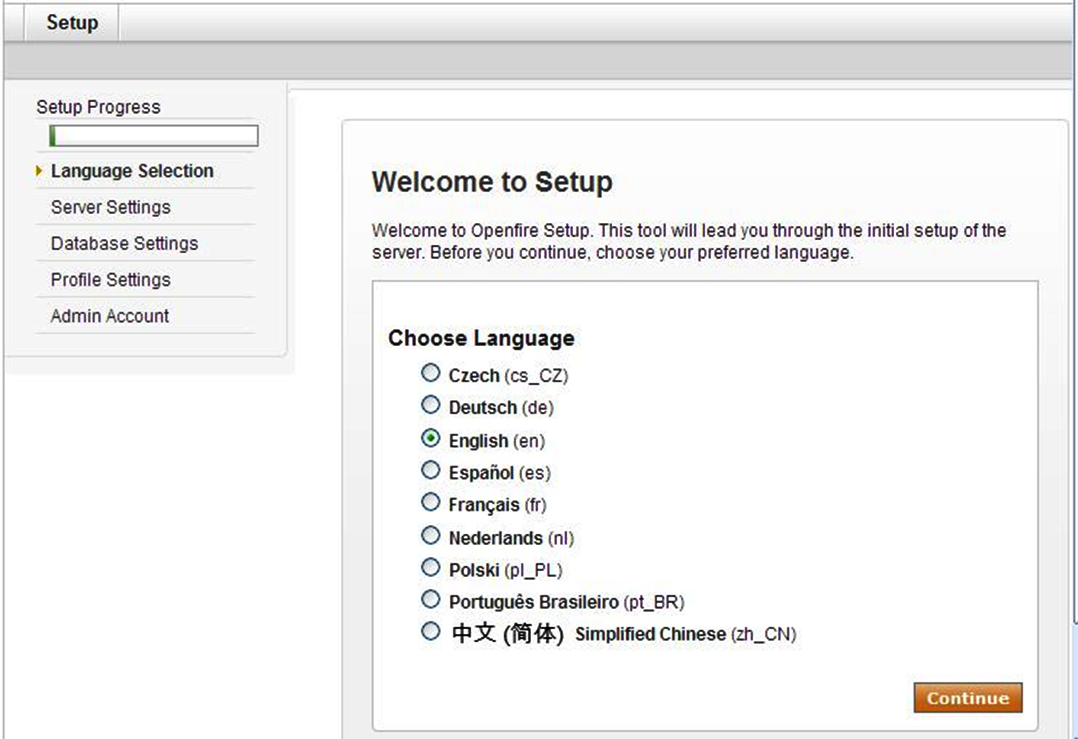Viewport: 1078px width, 739px height.
Task: Click the Choose Language heading
Action: pyautogui.click(x=481, y=338)
